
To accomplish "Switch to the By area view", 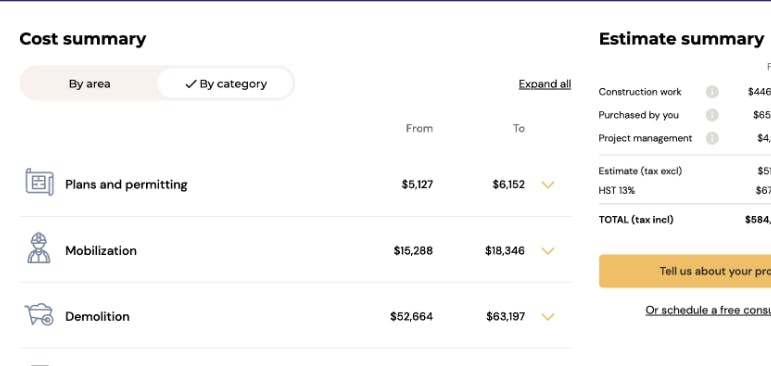I will (89, 84).
